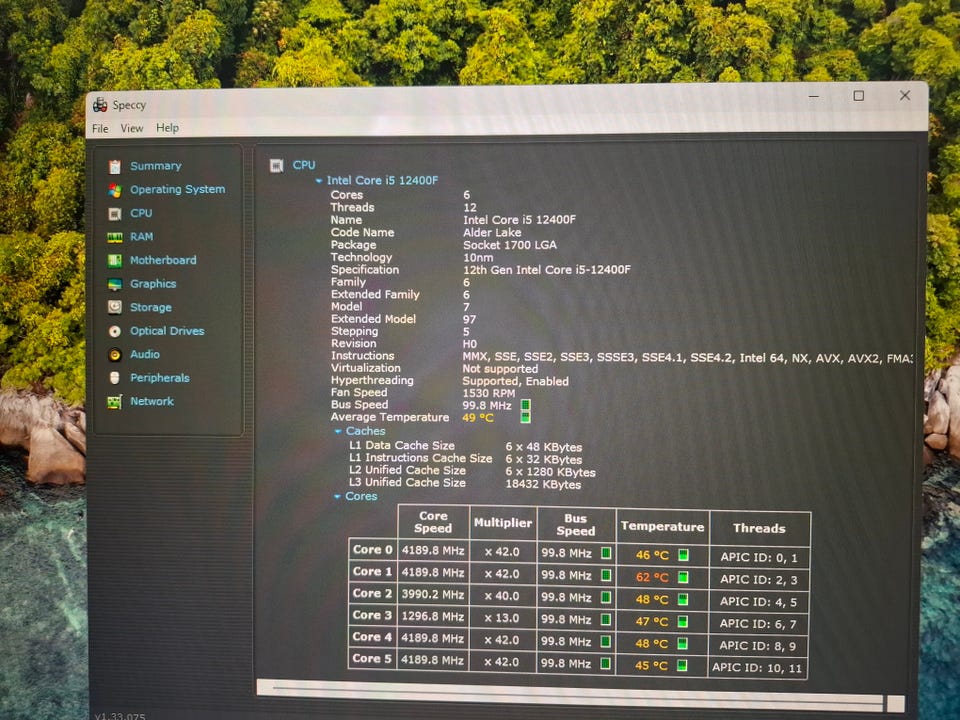Open the Network section icon
The image size is (960, 720).
[115, 402]
